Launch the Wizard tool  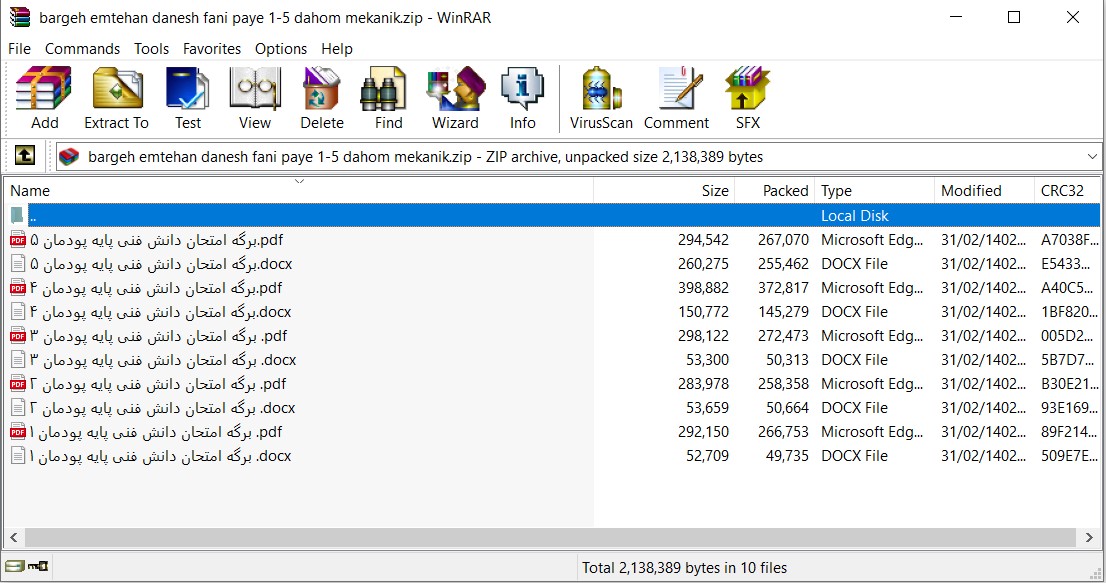pyautogui.click(x=455, y=98)
